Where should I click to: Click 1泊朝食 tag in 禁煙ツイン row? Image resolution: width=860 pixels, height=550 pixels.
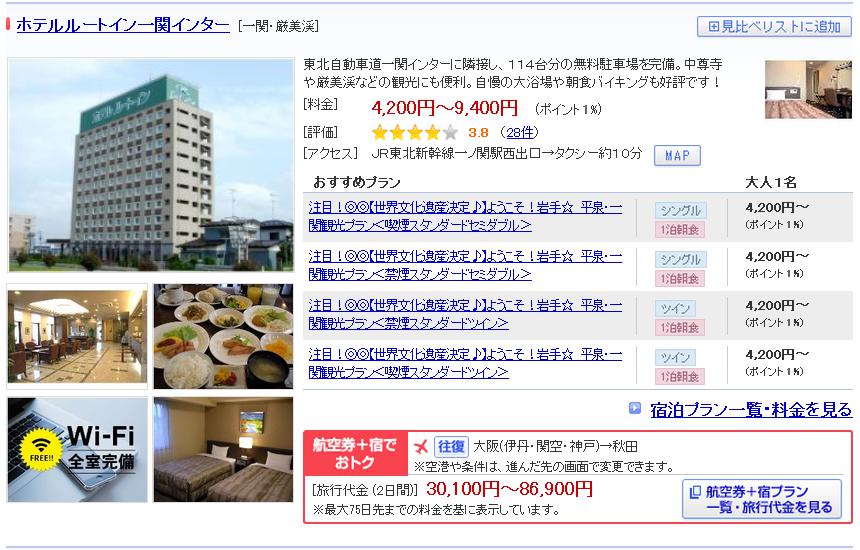(x=679, y=327)
